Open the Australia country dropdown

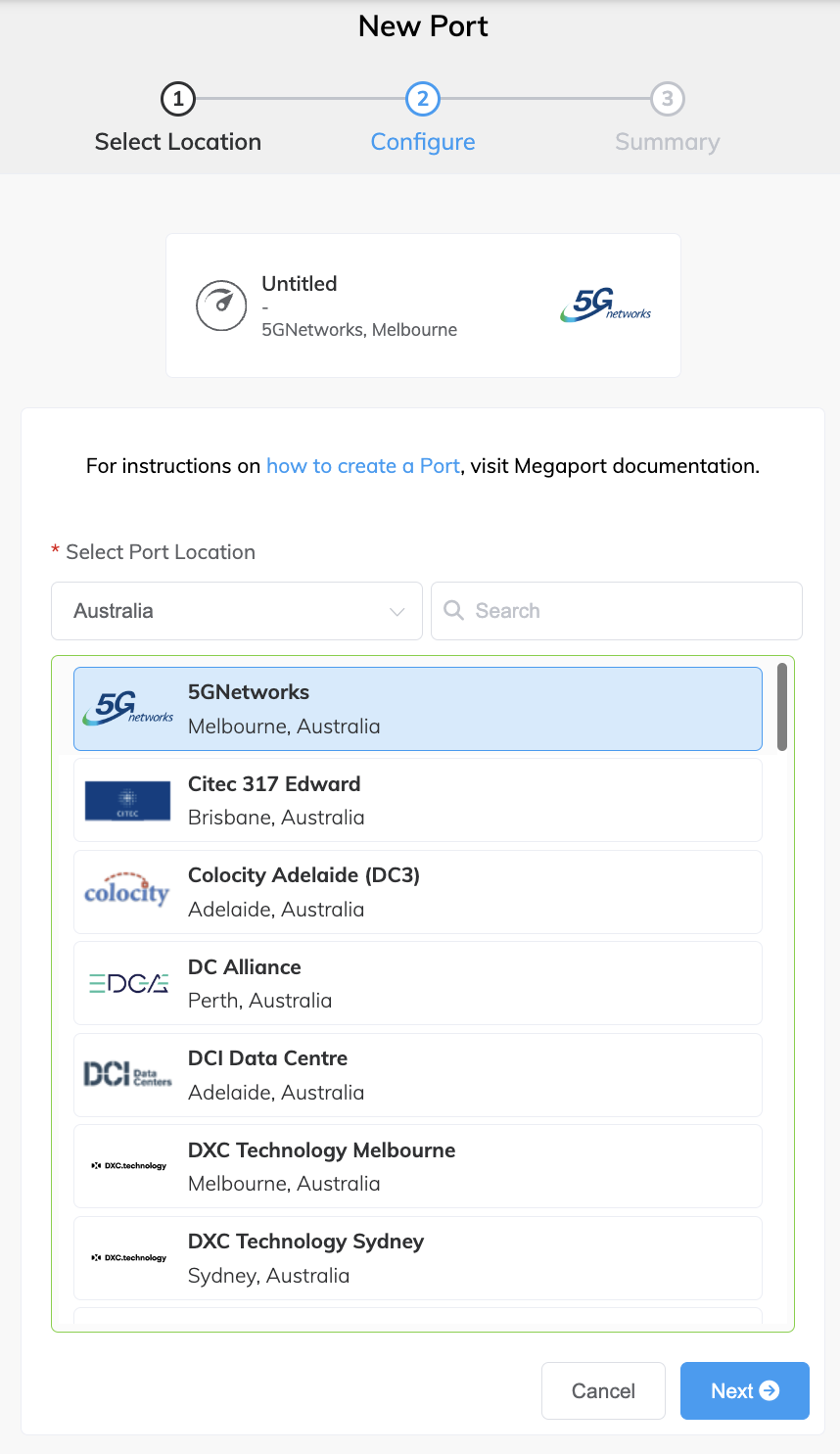tap(237, 611)
